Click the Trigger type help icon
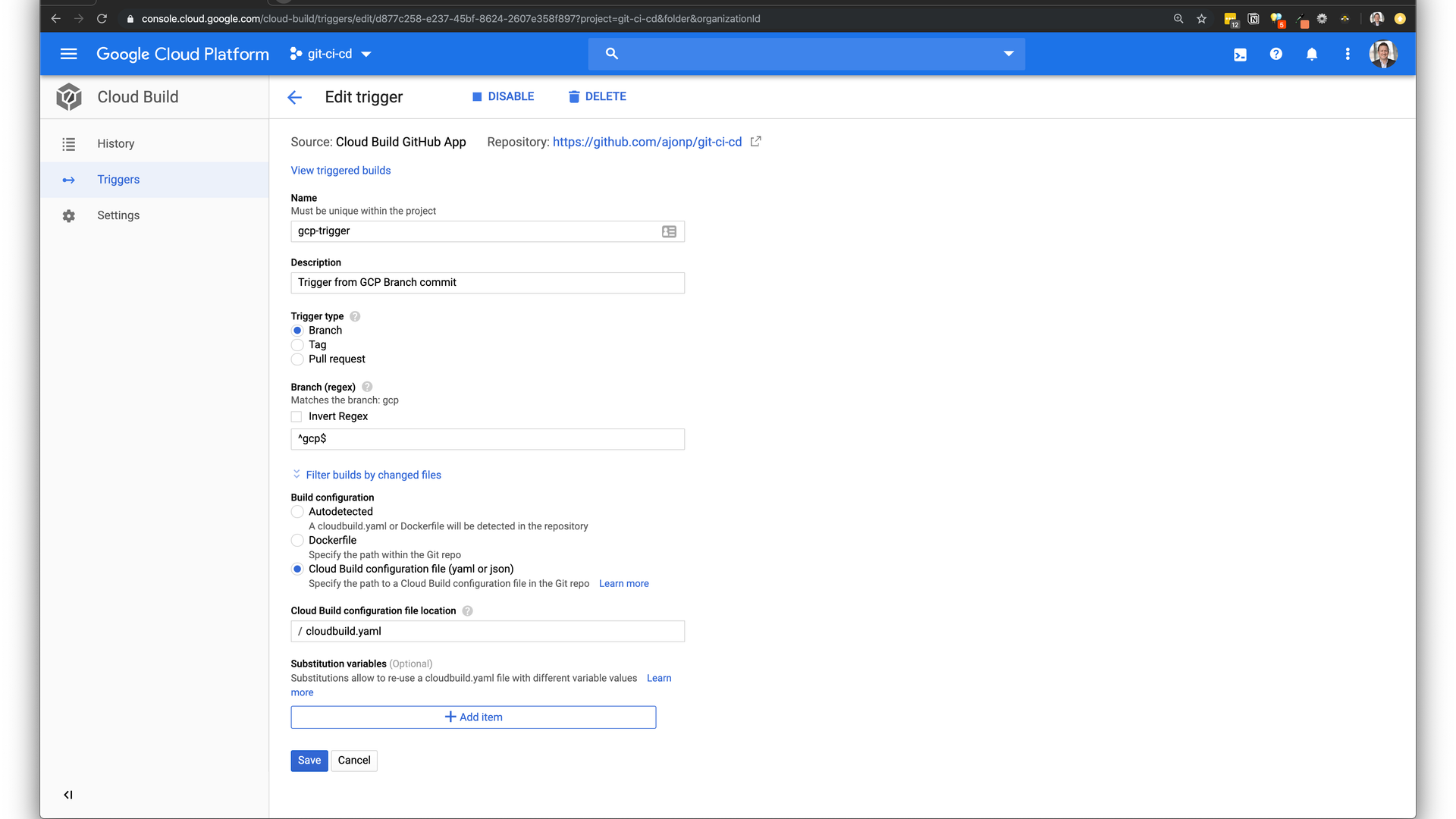This screenshot has height=819, width=1456. tap(355, 316)
